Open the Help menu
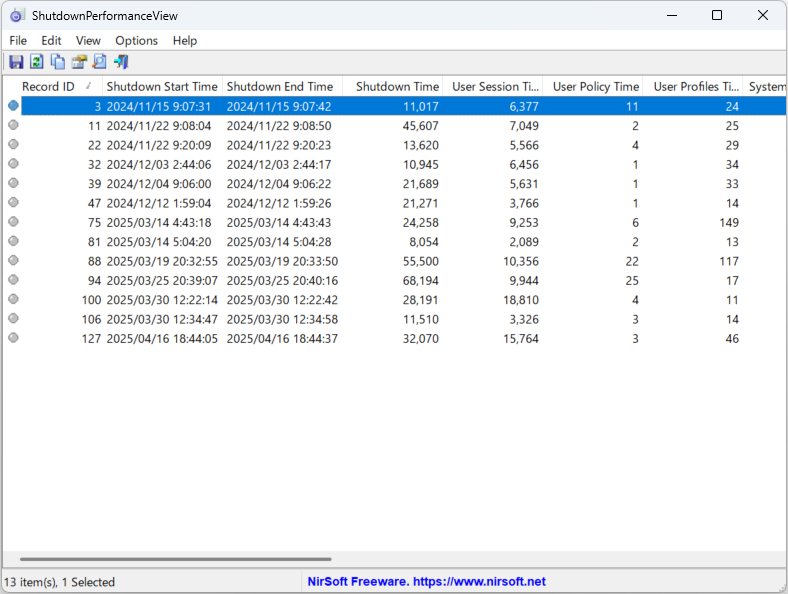 [185, 41]
